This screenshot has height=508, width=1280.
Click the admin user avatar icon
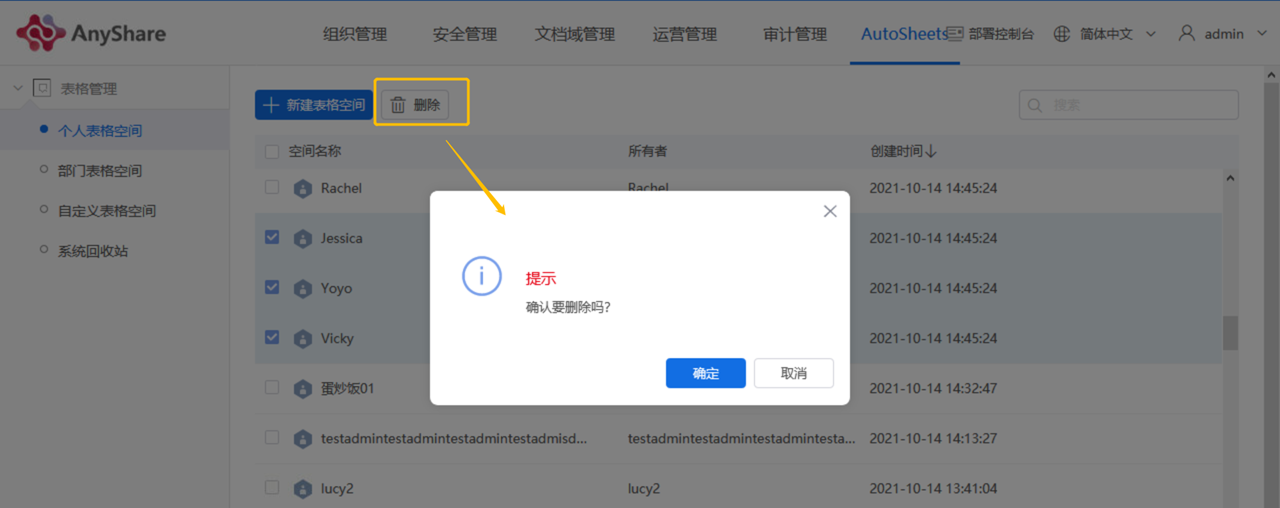pos(1187,34)
